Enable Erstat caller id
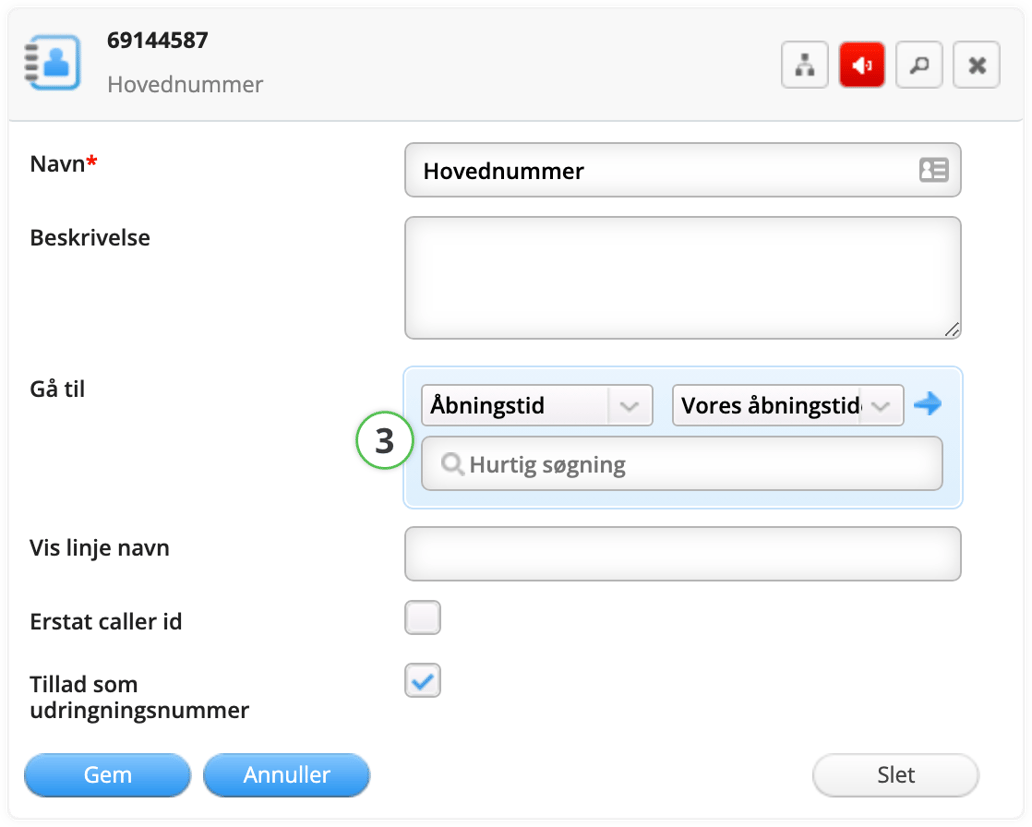The height and width of the screenshot is (827, 1032). (422, 617)
